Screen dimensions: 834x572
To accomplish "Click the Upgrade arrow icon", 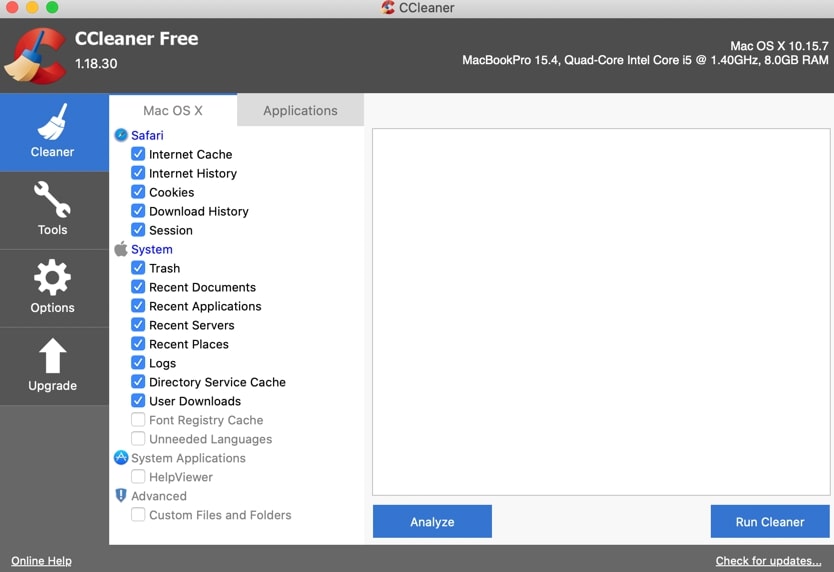I will click(52, 355).
